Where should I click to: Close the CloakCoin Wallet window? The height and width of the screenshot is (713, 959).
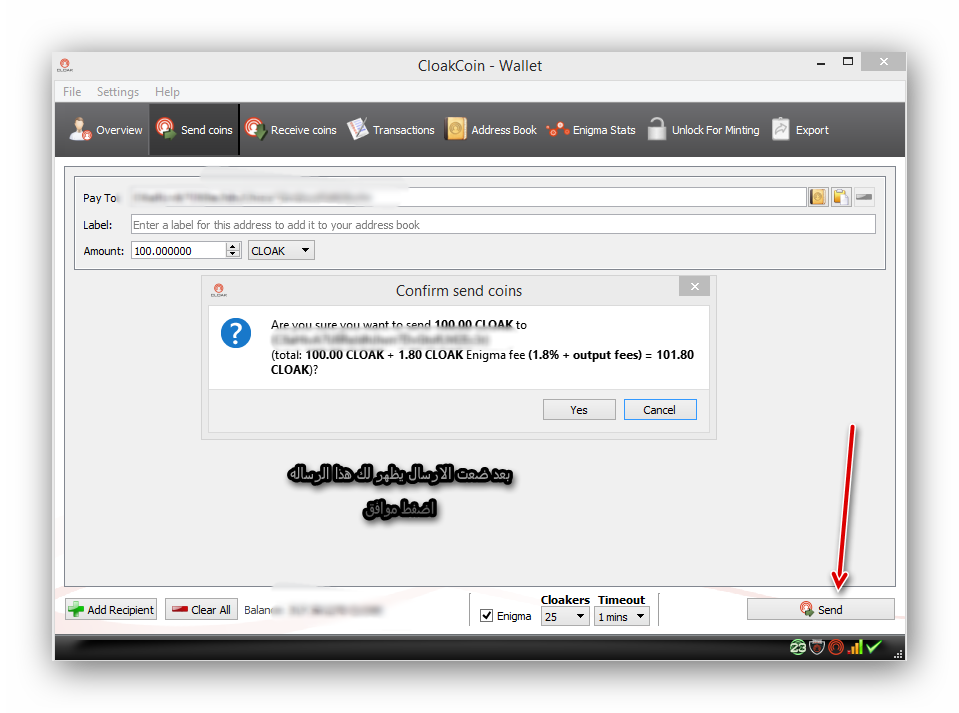(884, 61)
